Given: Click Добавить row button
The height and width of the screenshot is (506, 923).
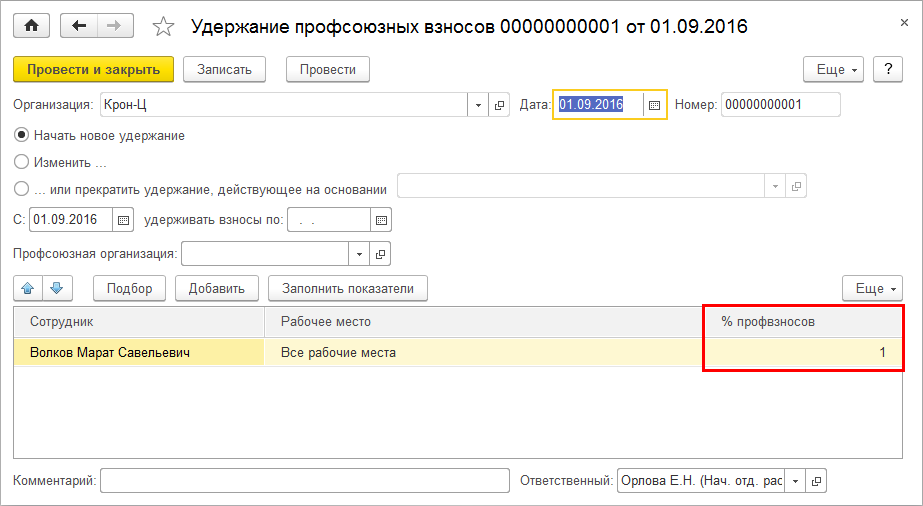Looking at the screenshot, I should [217, 288].
